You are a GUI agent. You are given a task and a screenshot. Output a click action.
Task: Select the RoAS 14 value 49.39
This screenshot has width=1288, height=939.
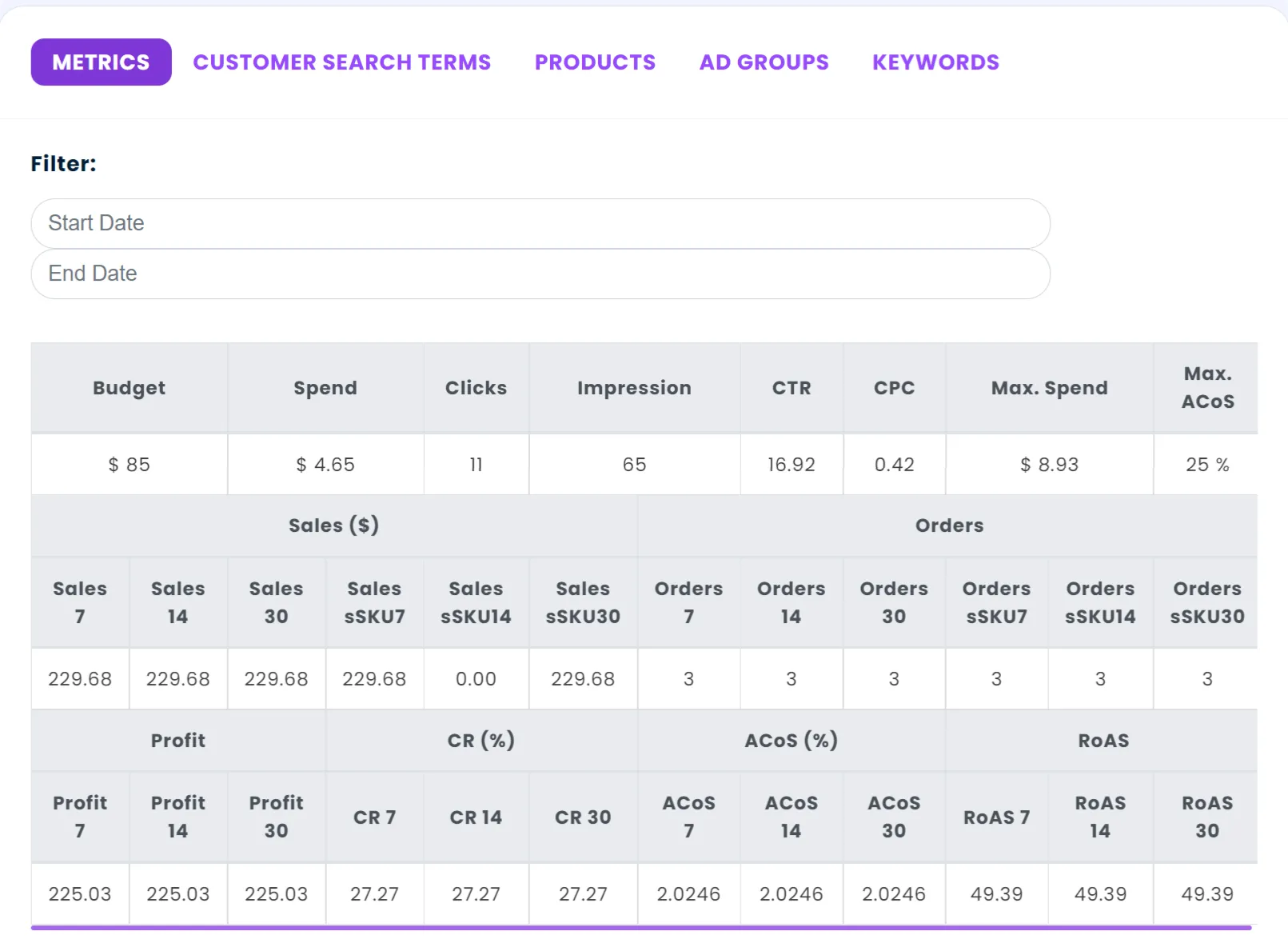(1100, 893)
